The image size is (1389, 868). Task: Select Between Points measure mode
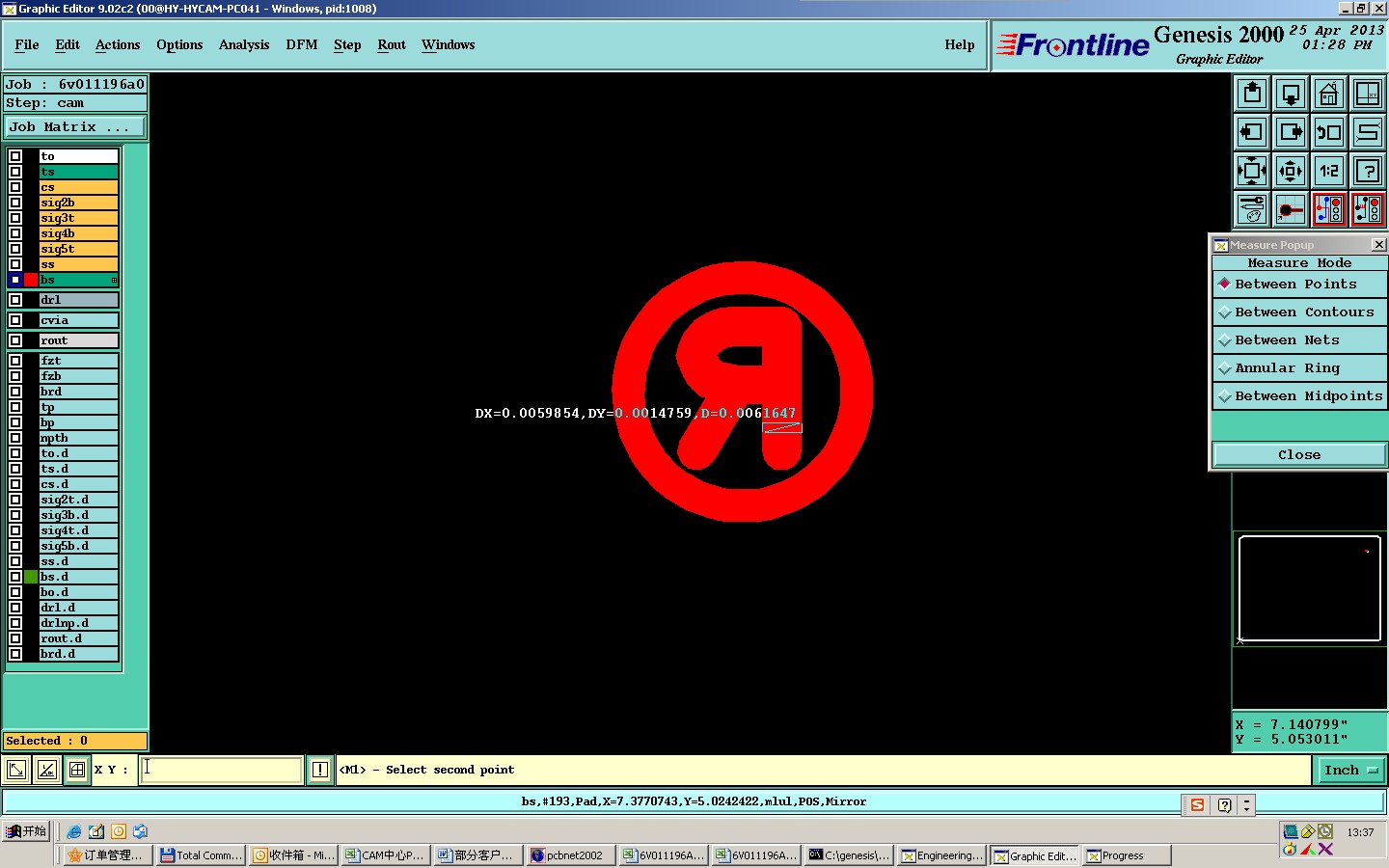pos(1299,285)
